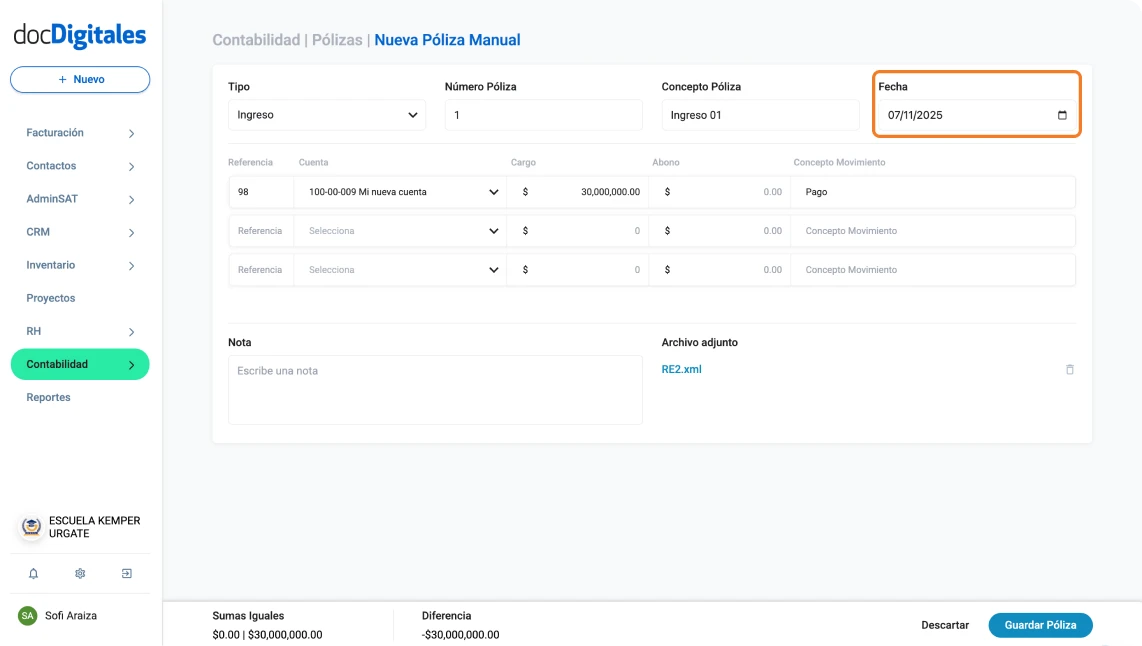Click the Guardar Póliza button
The image size is (1142, 646).
tap(1040, 625)
